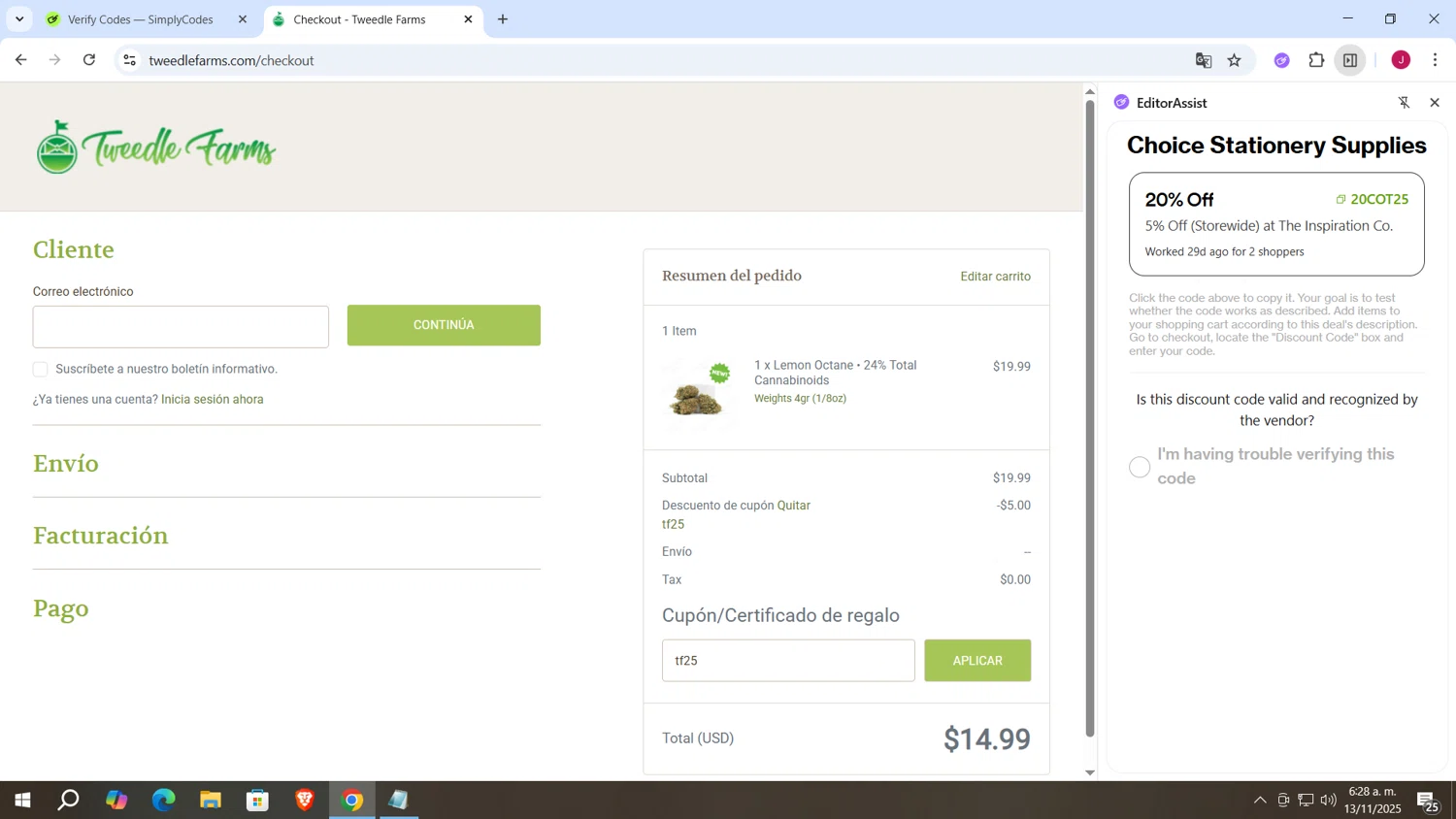Expand the Facturación section

(101, 536)
